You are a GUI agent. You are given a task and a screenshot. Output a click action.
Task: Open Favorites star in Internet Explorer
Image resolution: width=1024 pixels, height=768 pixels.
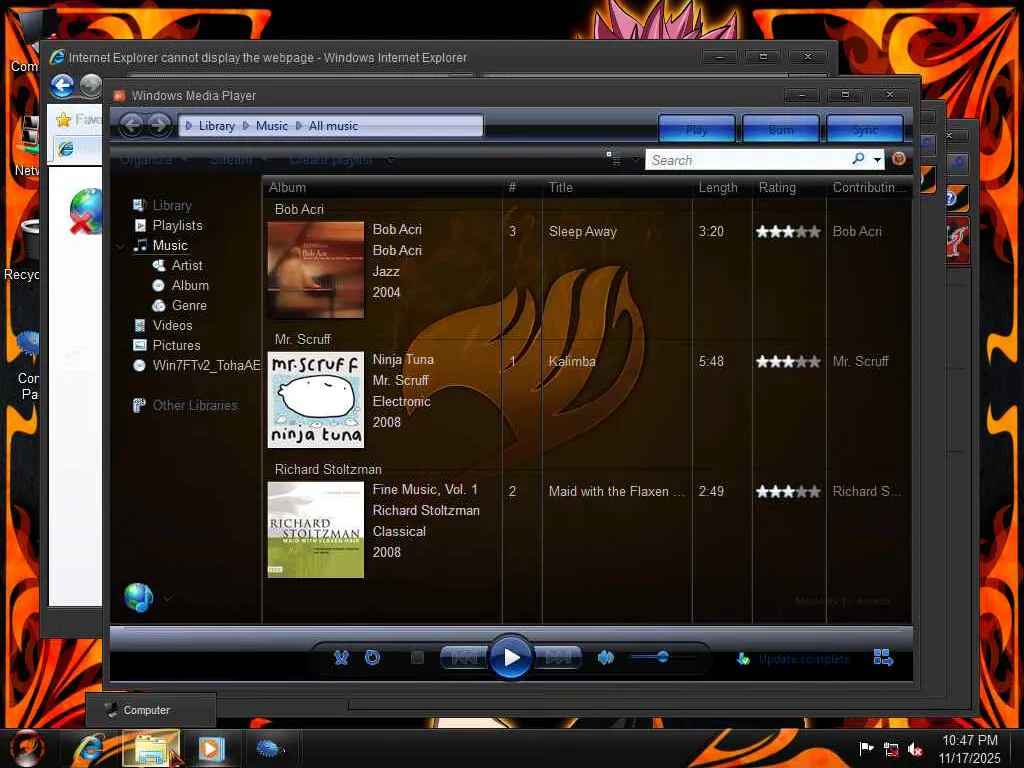[x=63, y=120]
